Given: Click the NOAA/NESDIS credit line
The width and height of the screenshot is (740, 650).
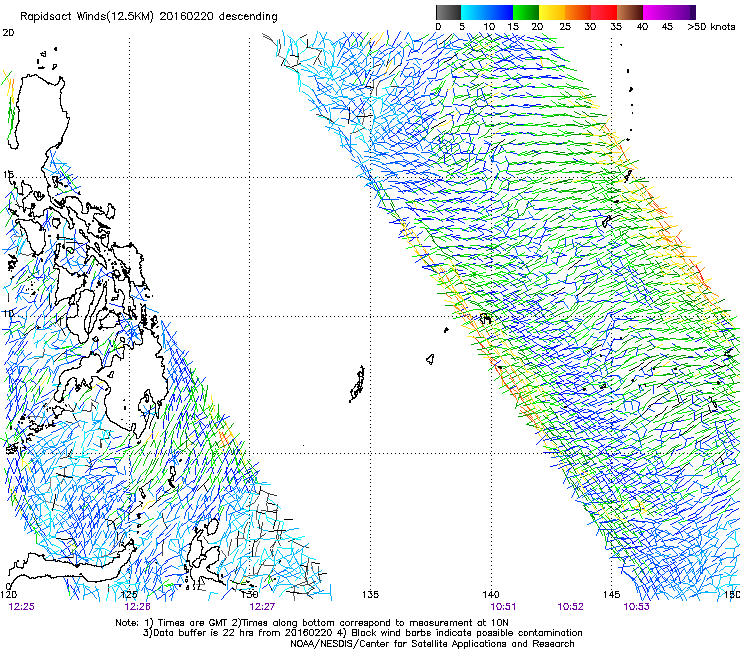Looking at the screenshot, I should 432,644.
